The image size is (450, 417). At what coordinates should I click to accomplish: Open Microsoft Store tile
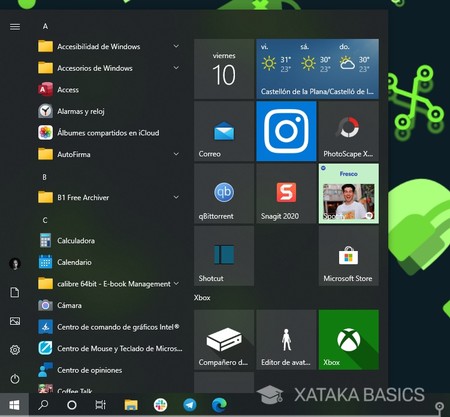348,256
